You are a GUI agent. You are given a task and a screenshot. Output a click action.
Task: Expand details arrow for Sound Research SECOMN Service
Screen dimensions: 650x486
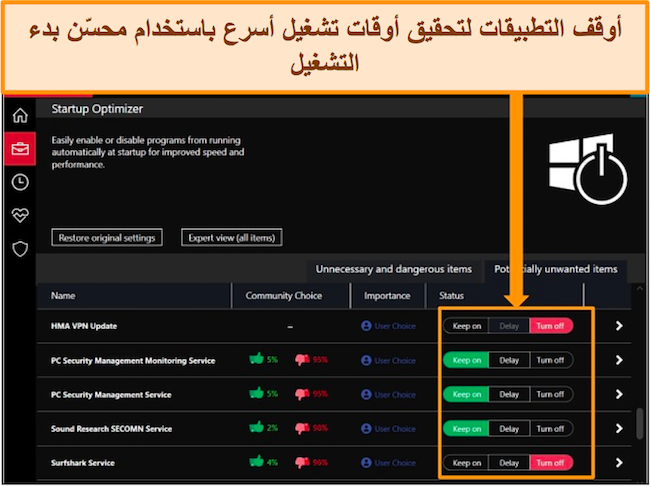pyautogui.click(x=619, y=428)
